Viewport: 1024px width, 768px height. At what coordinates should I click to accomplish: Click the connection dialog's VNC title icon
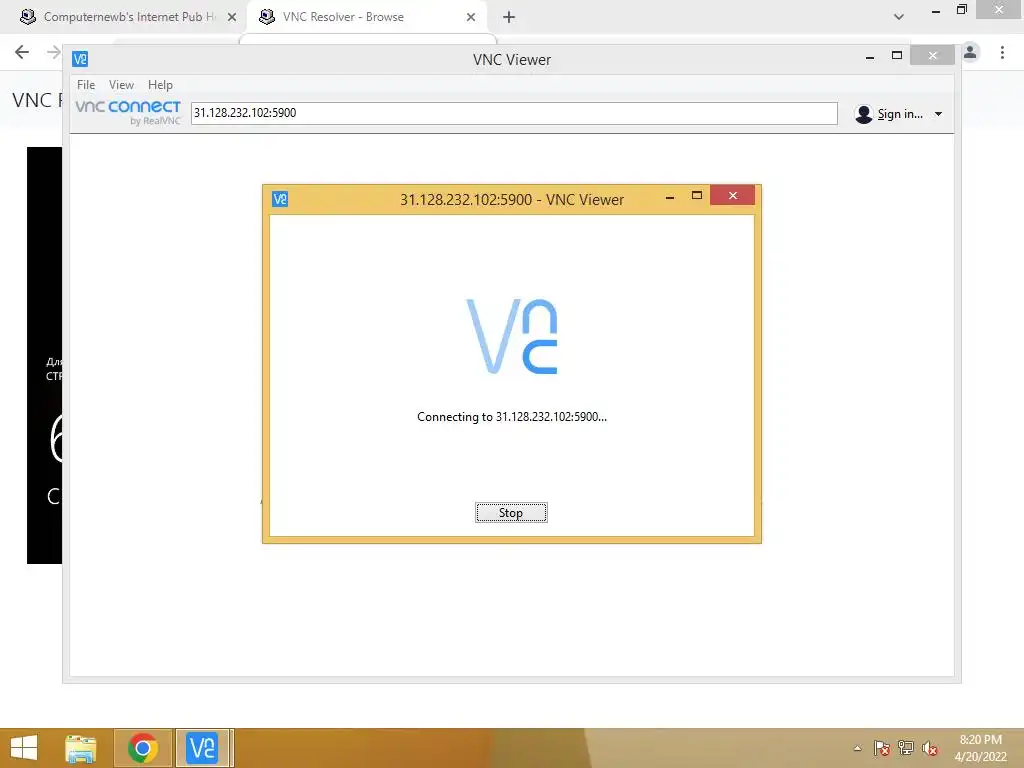point(280,199)
